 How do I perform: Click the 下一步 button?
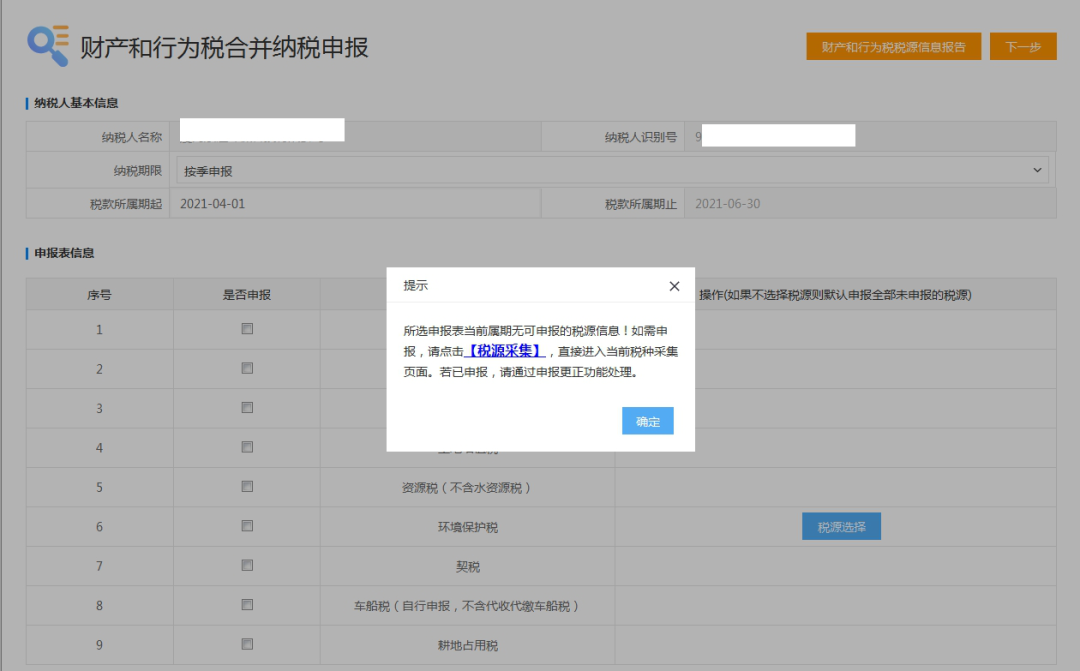click(1023, 46)
